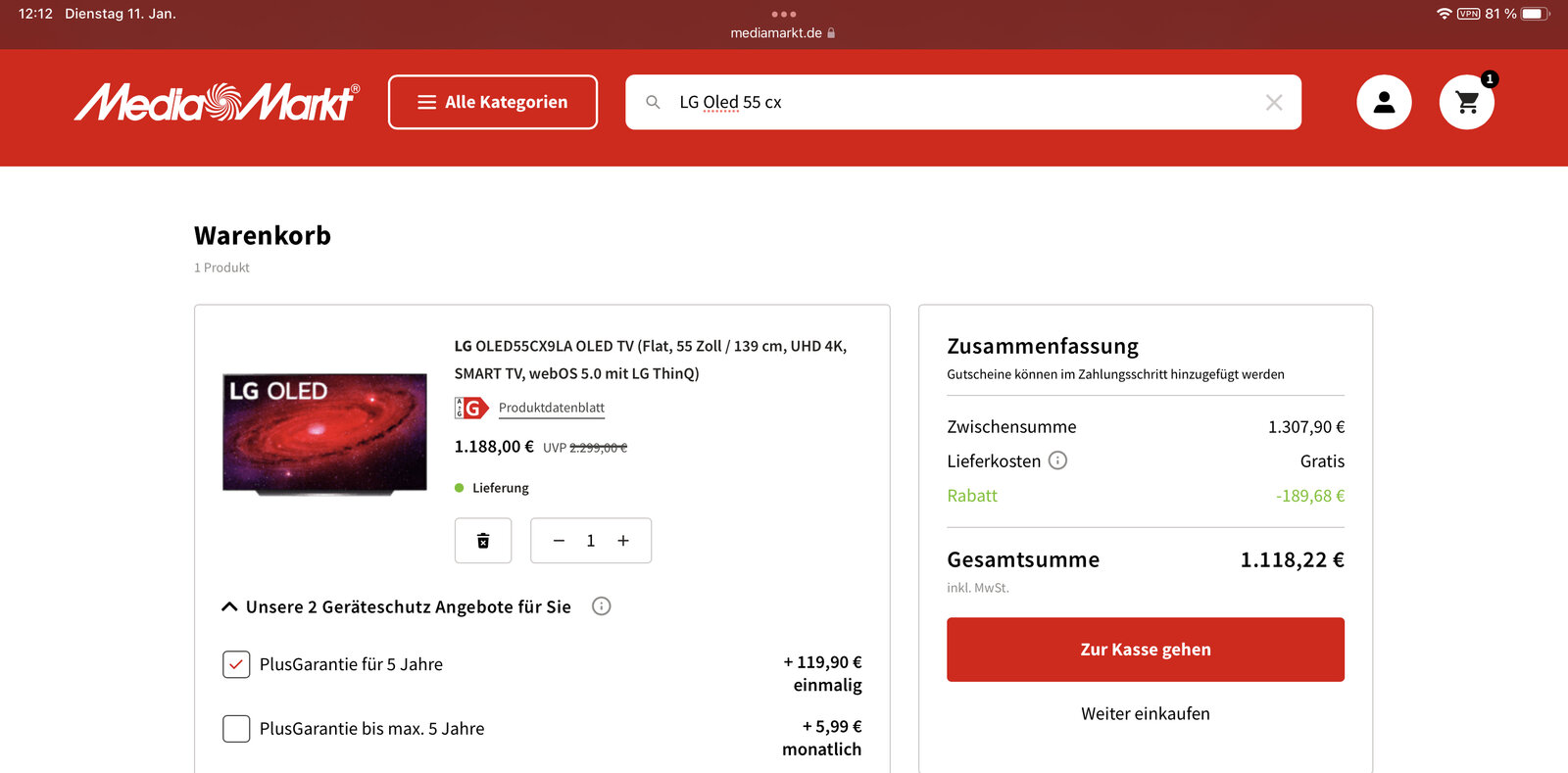
Task: Focus the search field containing LG Oled 55 cx
Action: click(x=963, y=102)
